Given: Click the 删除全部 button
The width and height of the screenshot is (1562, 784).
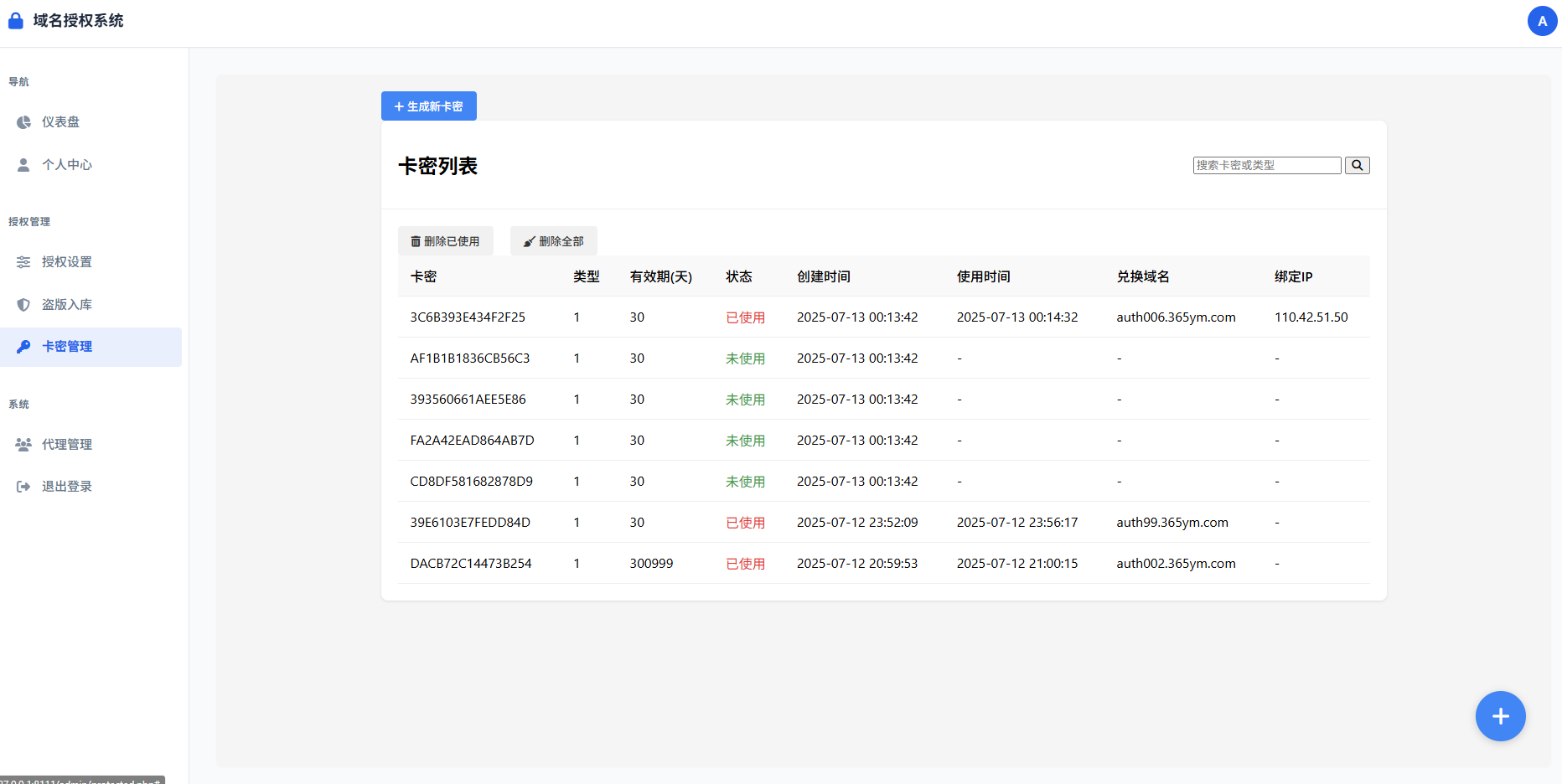Looking at the screenshot, I should point(553,241).
